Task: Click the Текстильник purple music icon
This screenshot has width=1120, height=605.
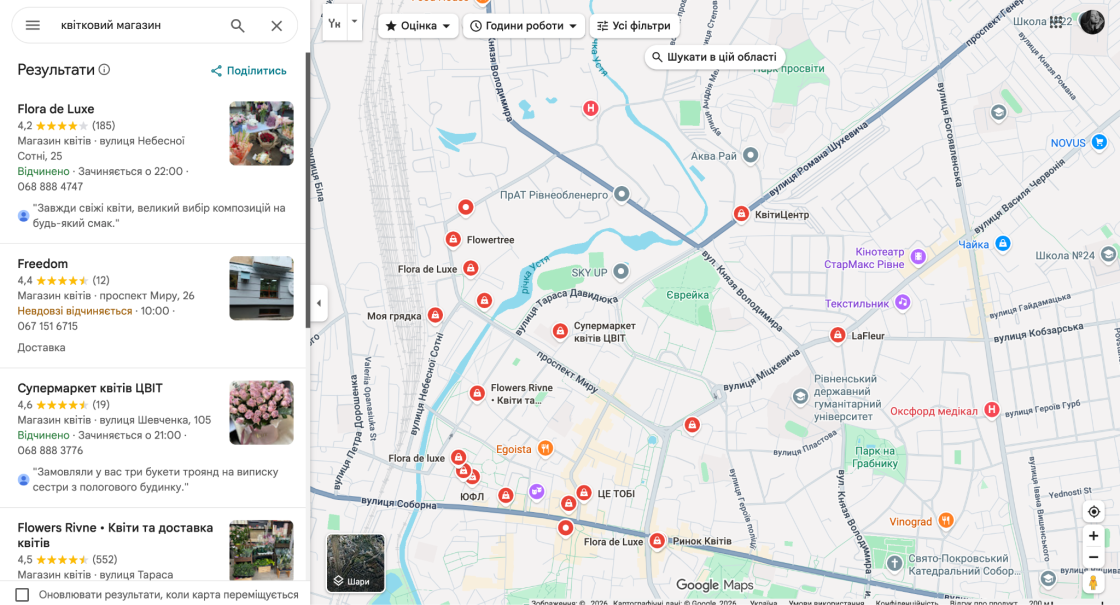Action: (x=903, y=303)
